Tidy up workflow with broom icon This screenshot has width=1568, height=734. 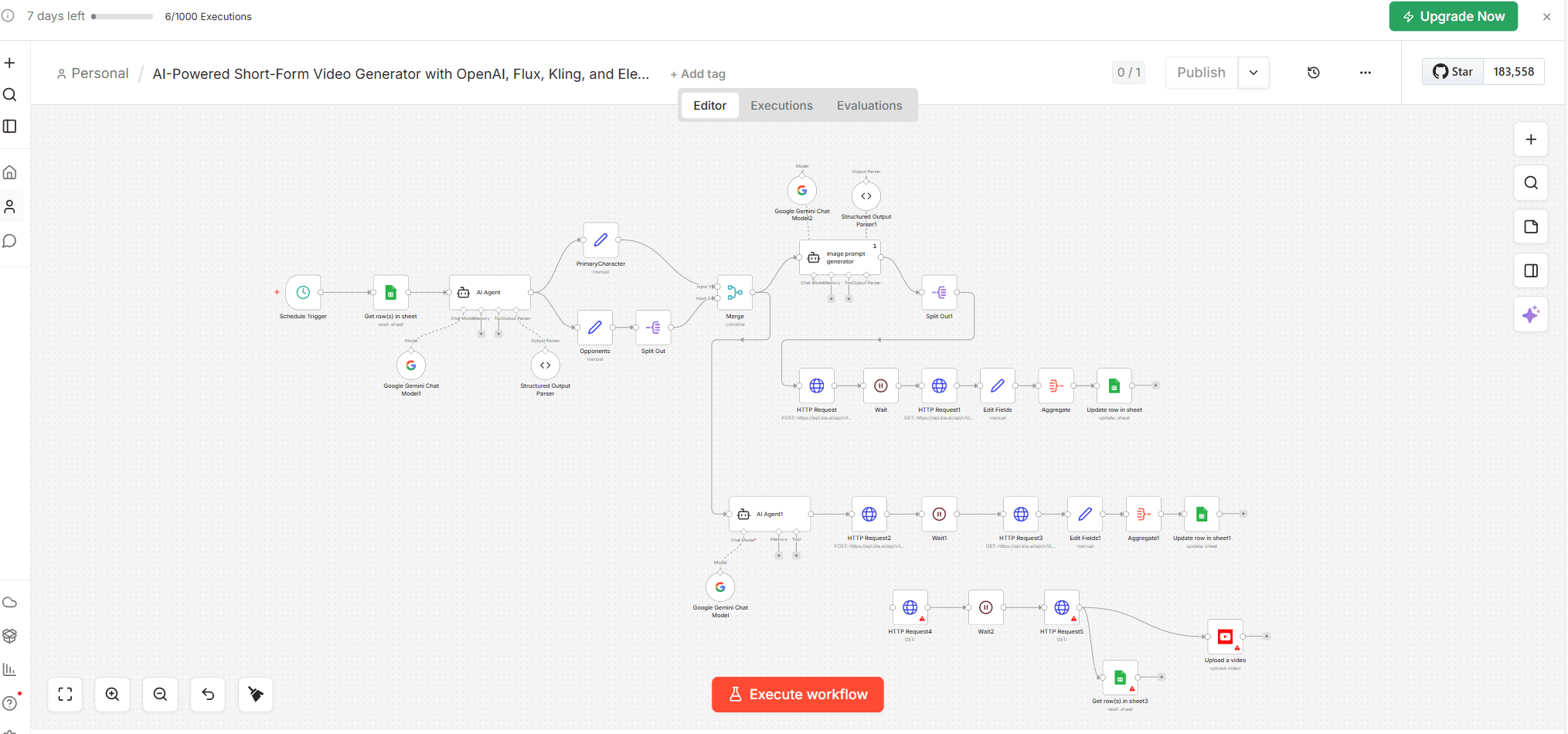(x=256, y=695)
